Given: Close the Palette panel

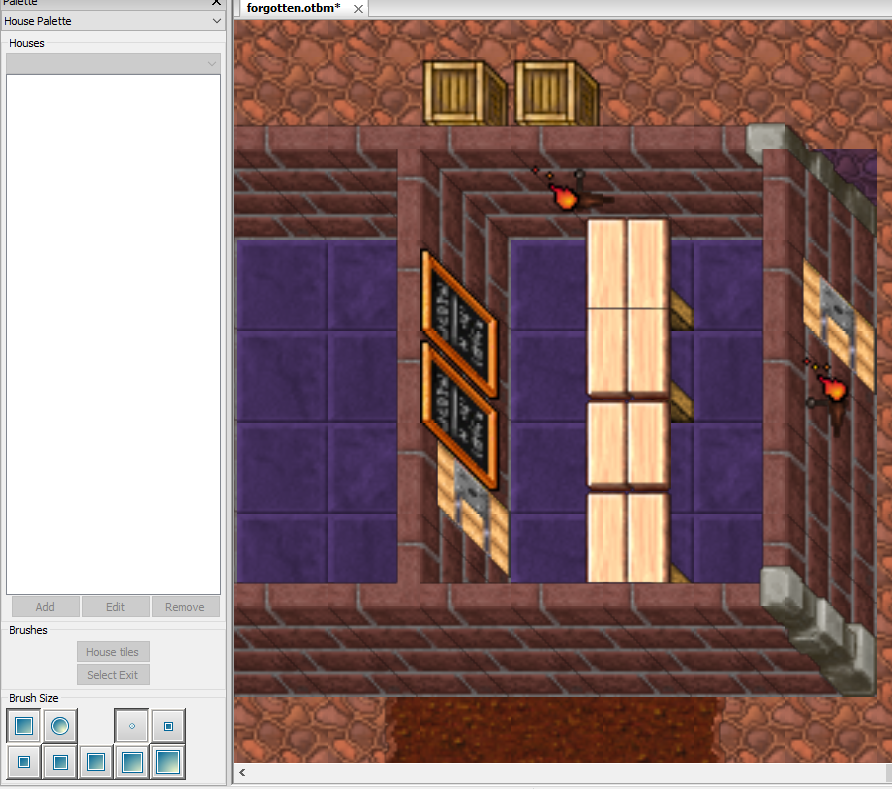Looking at the screenshot, I should 216,3.
